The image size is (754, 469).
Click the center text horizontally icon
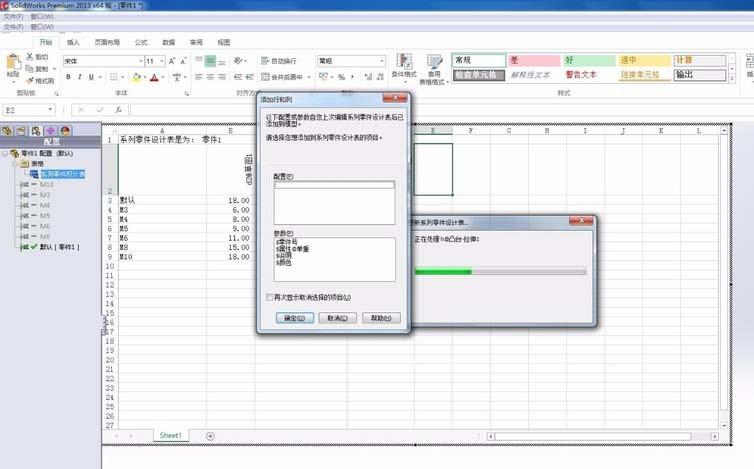(x=210, y=76)
